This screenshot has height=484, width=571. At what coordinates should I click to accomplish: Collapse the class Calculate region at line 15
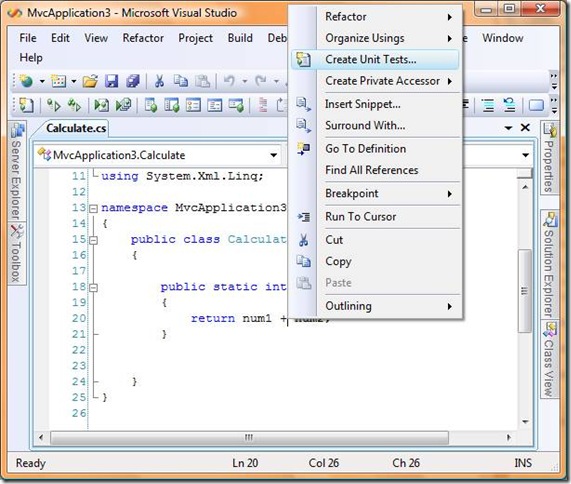[x=94, y=240]
